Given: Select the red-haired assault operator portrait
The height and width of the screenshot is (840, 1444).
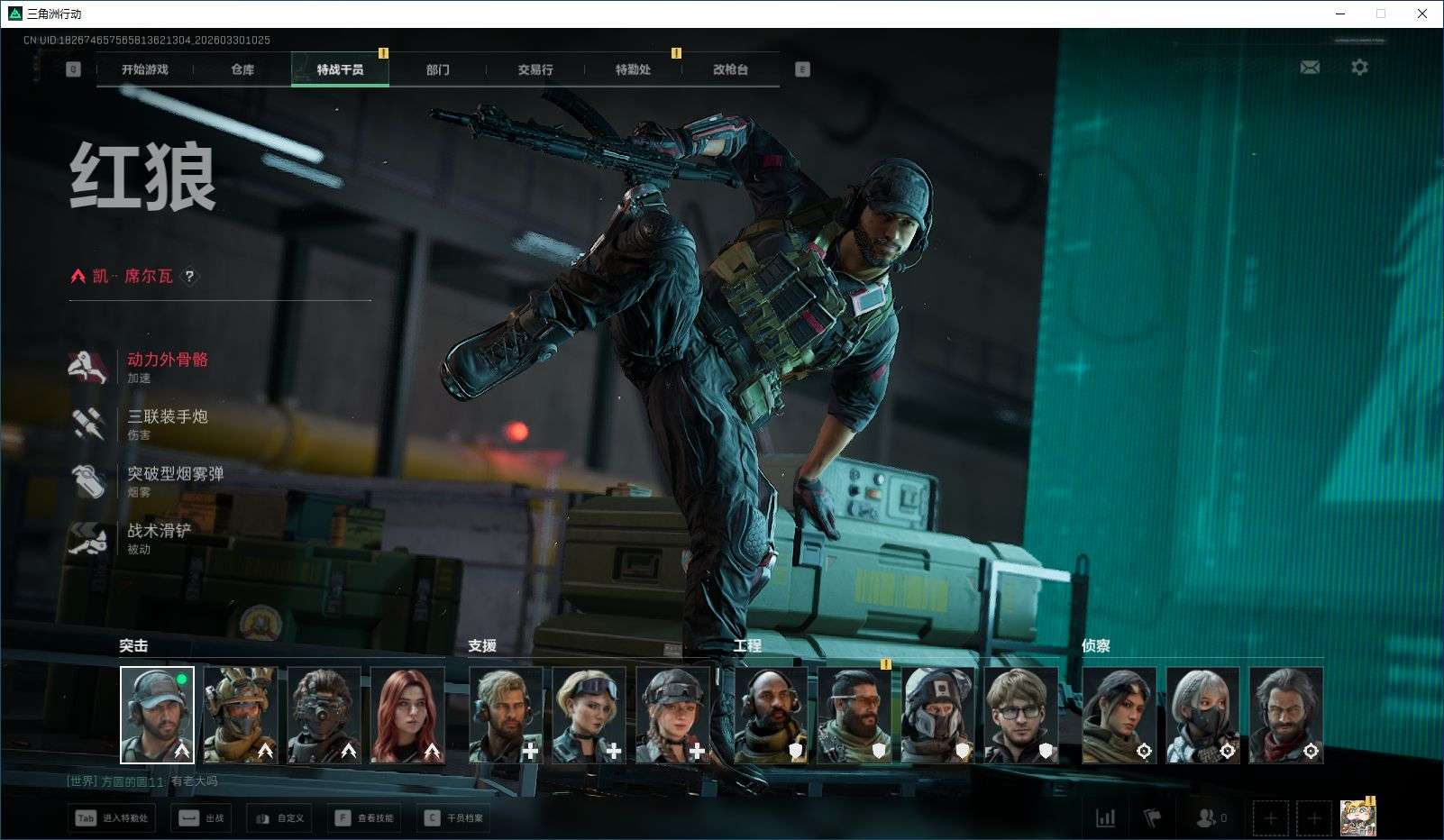Looking at the screenshot, I should click(407, 715).
